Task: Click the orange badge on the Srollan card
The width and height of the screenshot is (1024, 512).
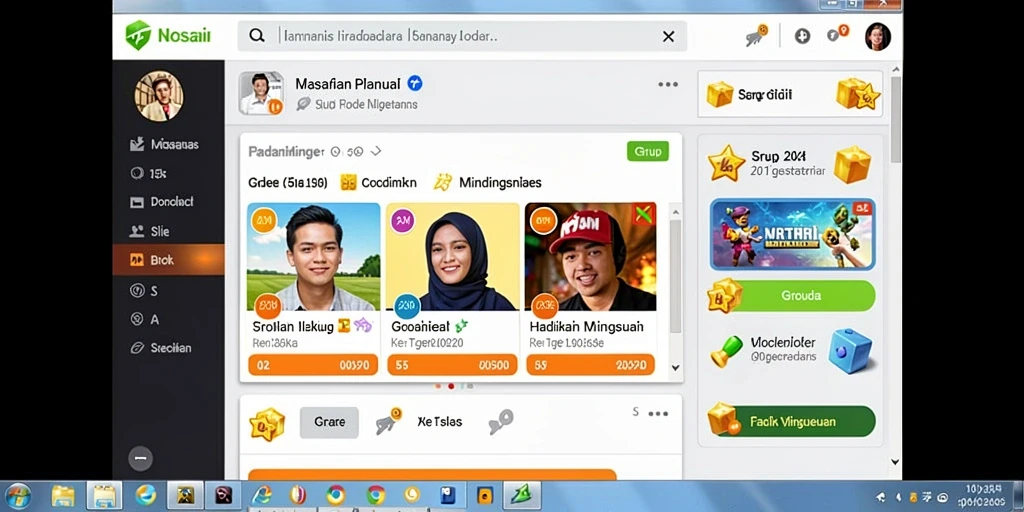Action: point(264,221)
